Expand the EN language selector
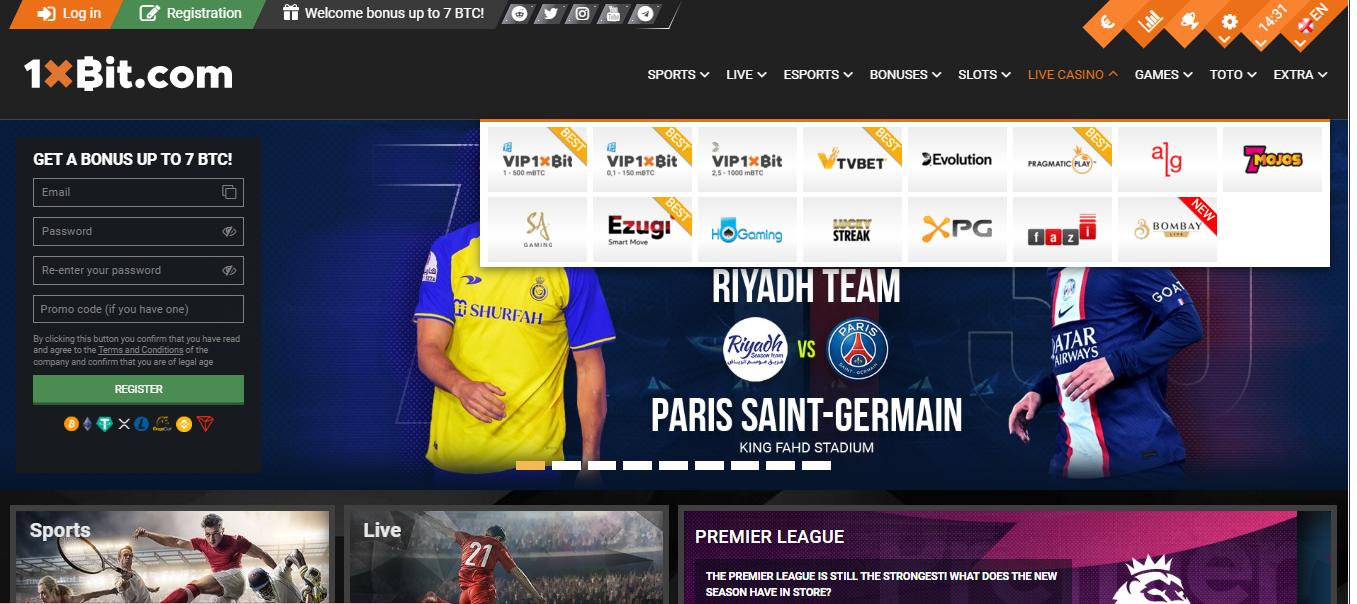 point(1310,22)
